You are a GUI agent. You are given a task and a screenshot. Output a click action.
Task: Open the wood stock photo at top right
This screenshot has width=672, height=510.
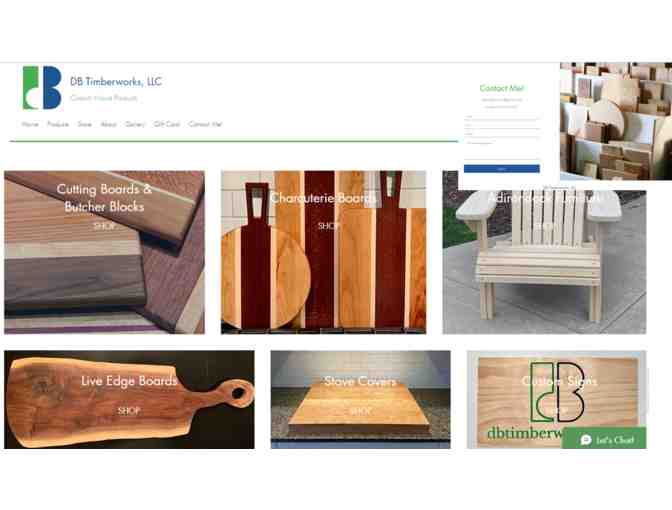(x=616, y=121)
